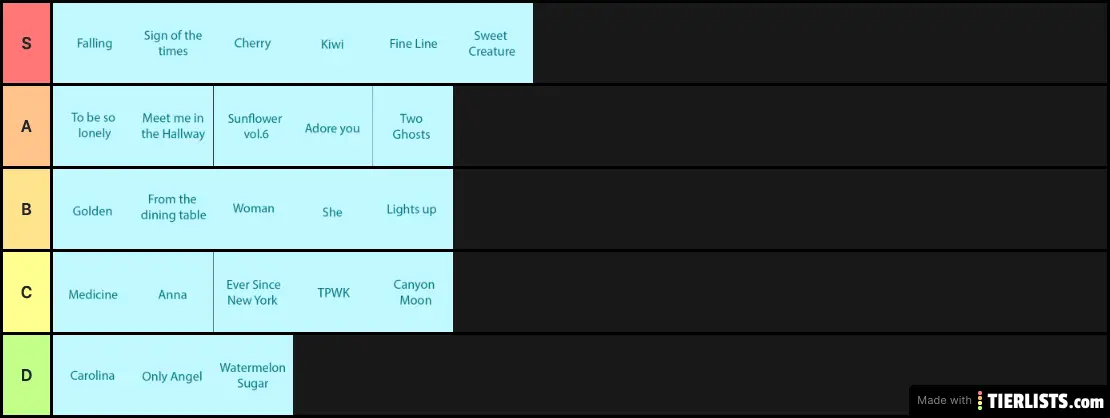
Task: Open the TIERLISTS.com watermark link
Action: click(1010, 400)
